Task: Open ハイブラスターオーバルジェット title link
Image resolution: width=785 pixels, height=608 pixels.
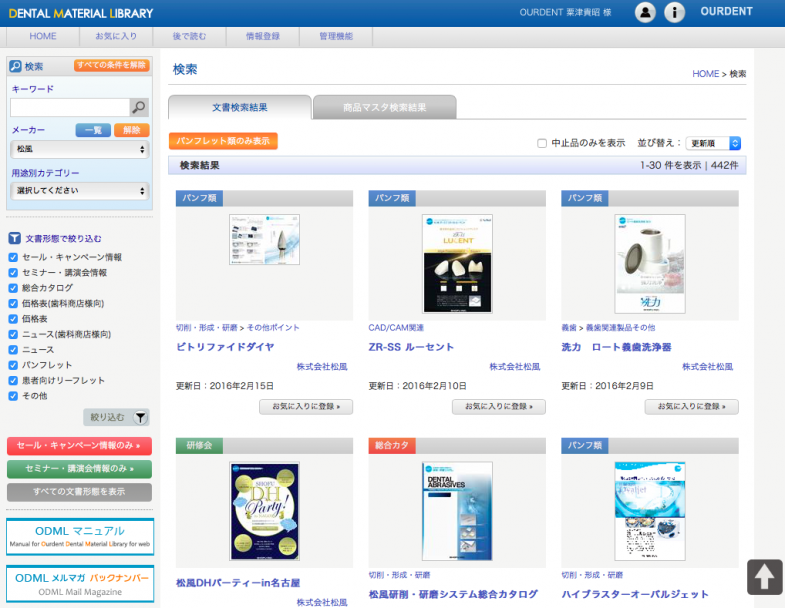Action: pos(635,594)
